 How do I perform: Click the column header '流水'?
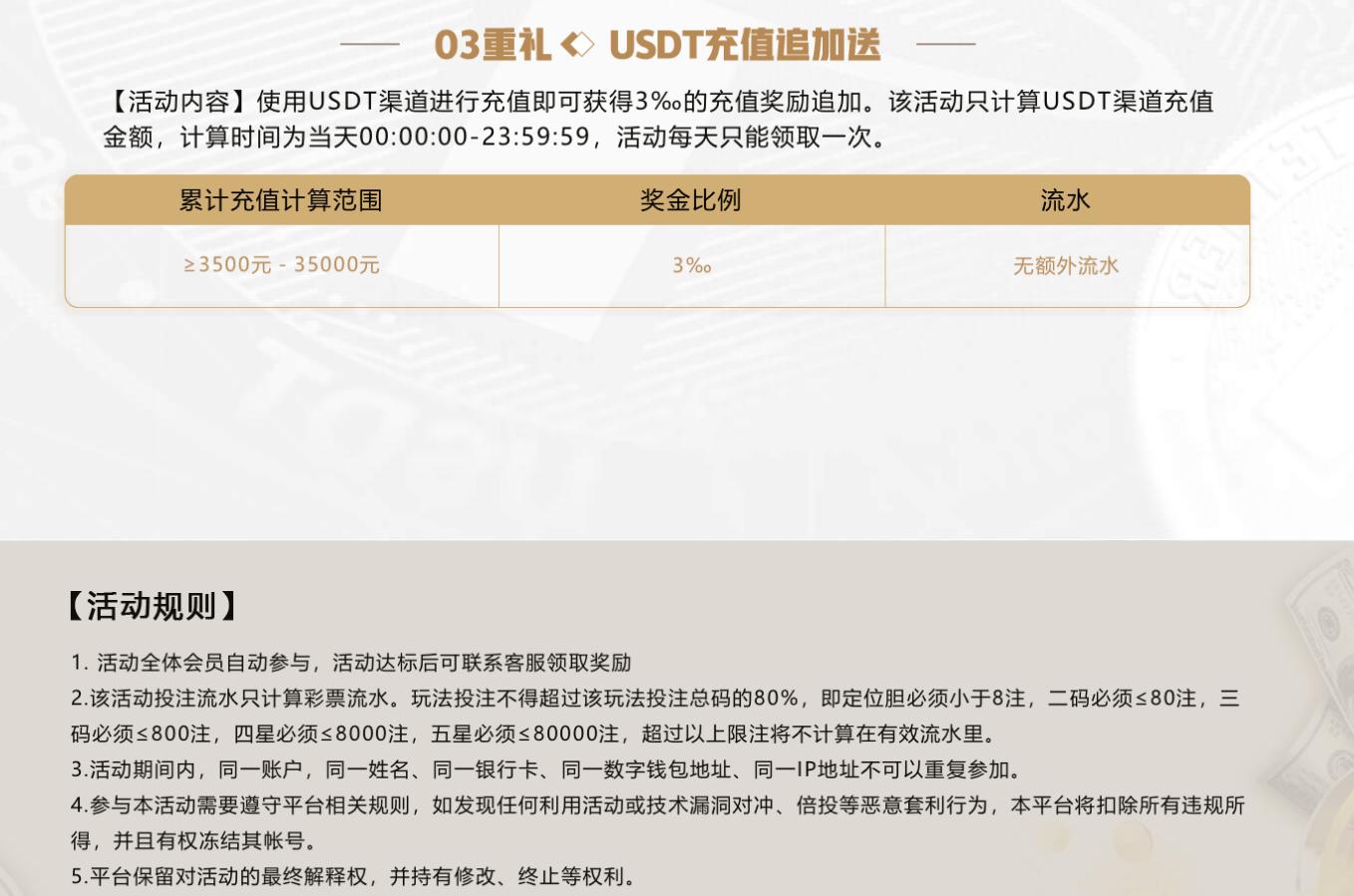1066,200
